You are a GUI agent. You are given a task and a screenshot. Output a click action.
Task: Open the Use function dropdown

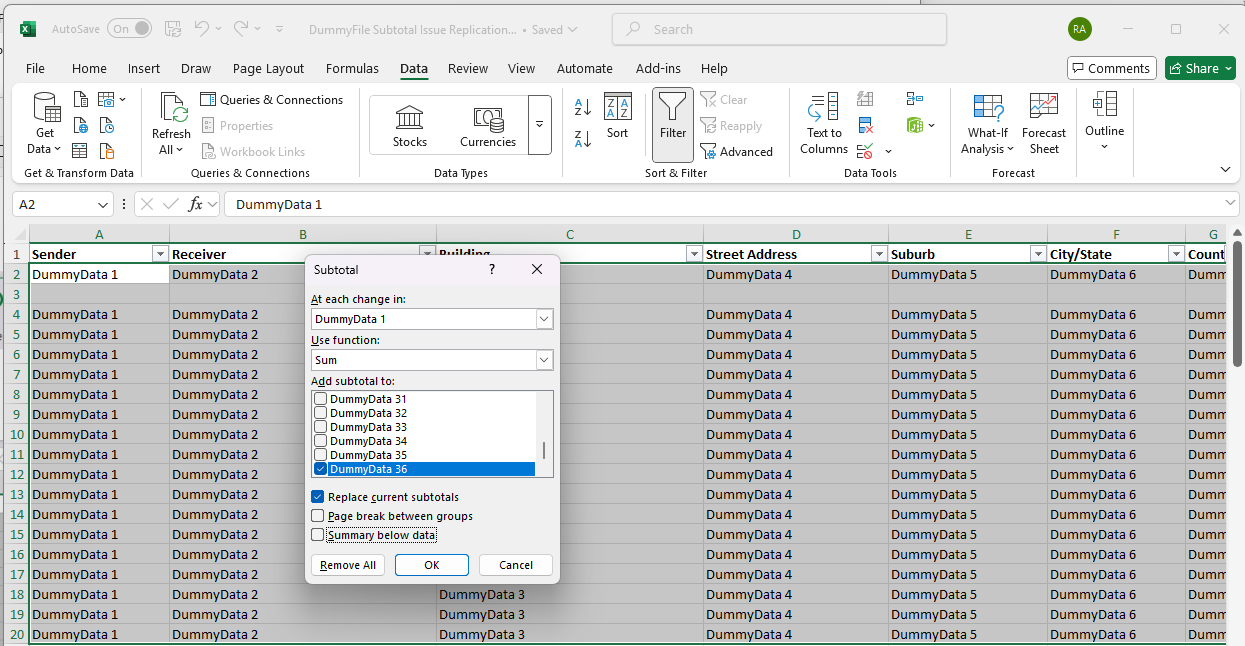(543, 359)
